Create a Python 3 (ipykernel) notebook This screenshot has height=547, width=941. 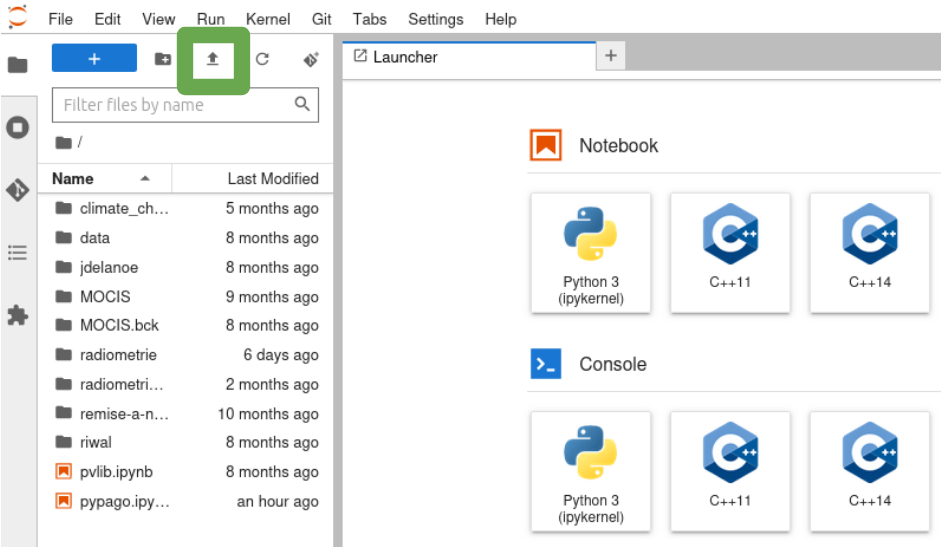click(591, 253)
